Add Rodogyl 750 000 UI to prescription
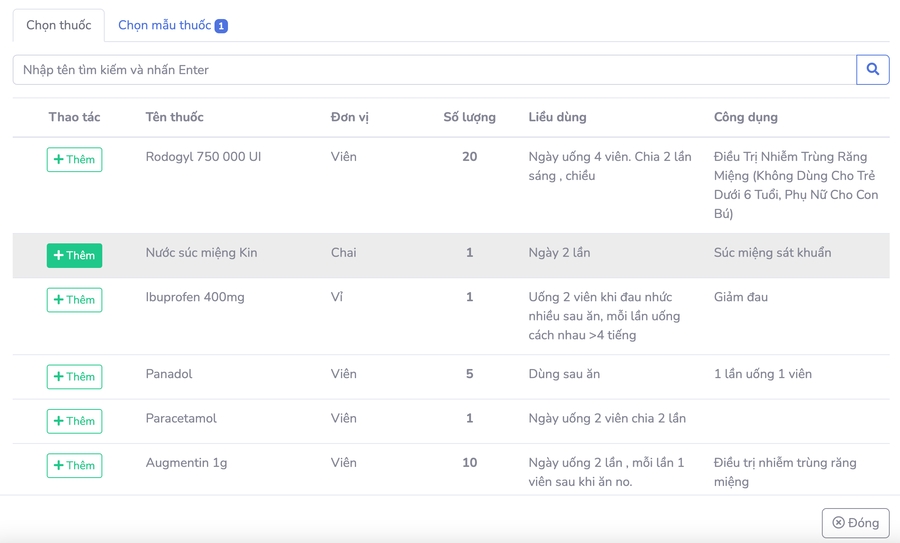 coord(74,159)
